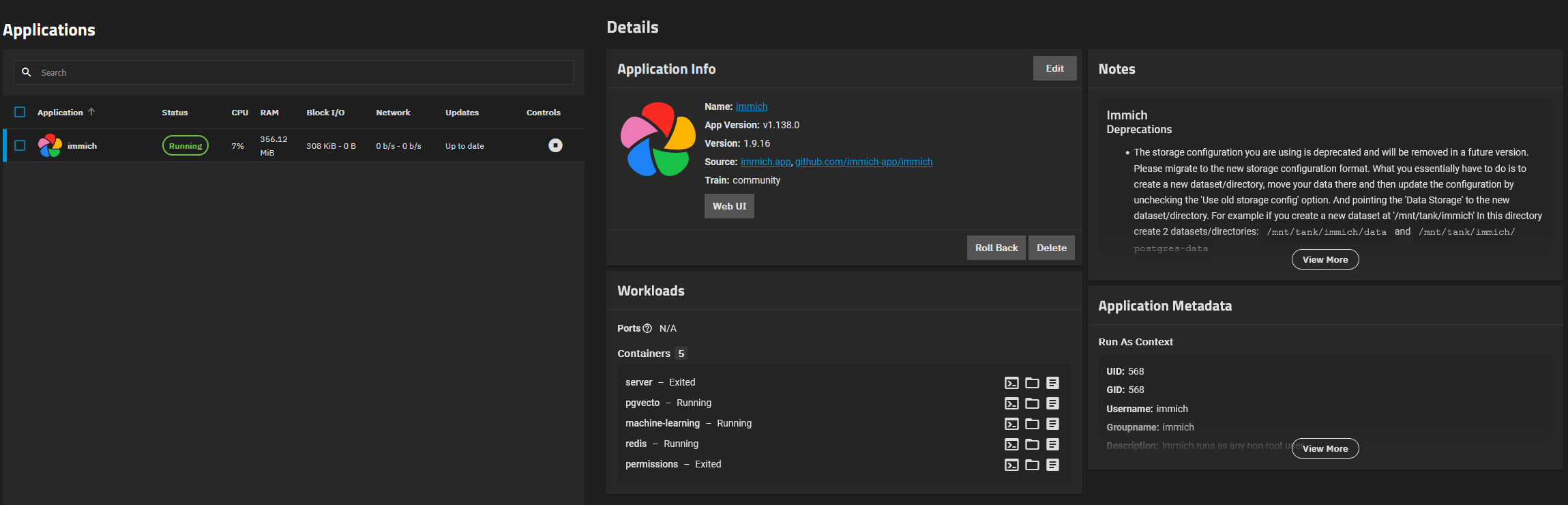Open volume mounts for pgvecto container
Image resolution: width=1568 pixels, height=505 pixels.
[1032, 403]
